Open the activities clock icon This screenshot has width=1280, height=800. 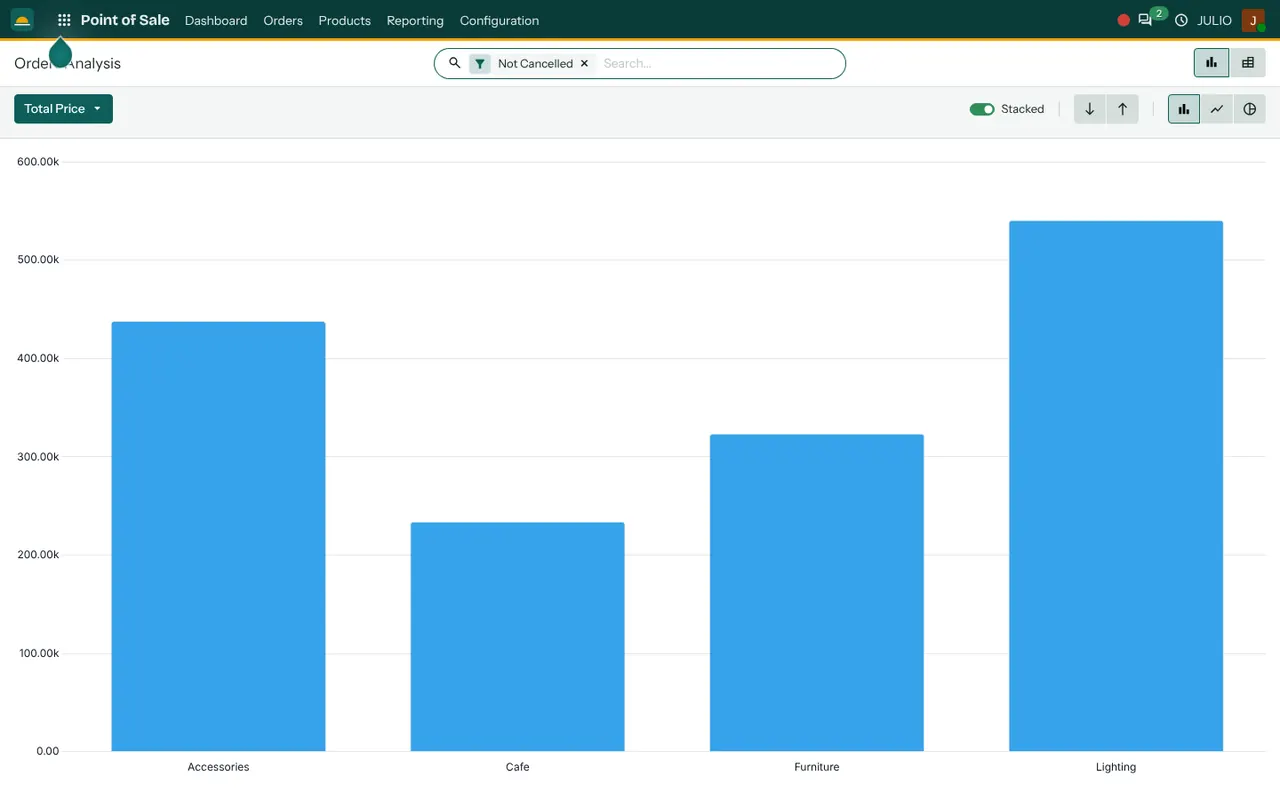click(1181, 20)
